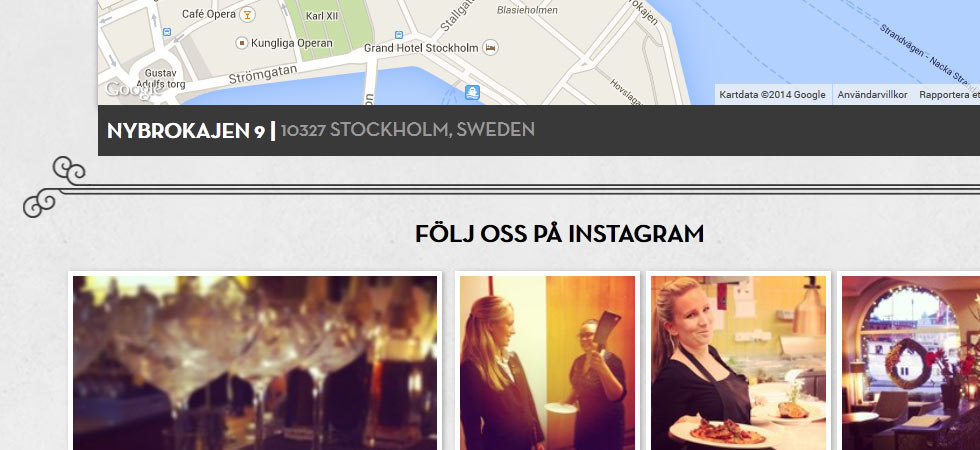The width and height of the screenshot is (980, 450).
Task: Click the Nybrokajen 9 address text
Action: [x=186, y=130]
